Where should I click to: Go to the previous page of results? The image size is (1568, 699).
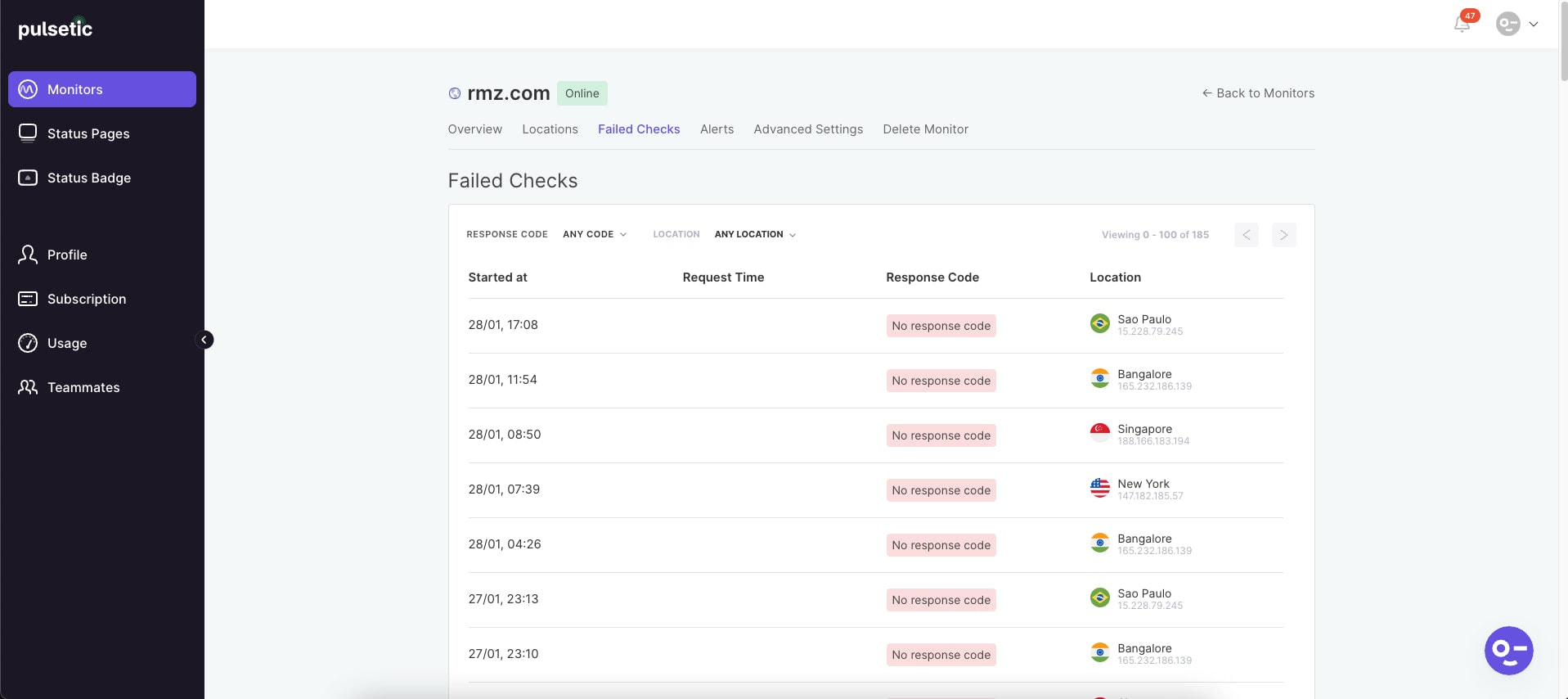[x=1247, y=235]
